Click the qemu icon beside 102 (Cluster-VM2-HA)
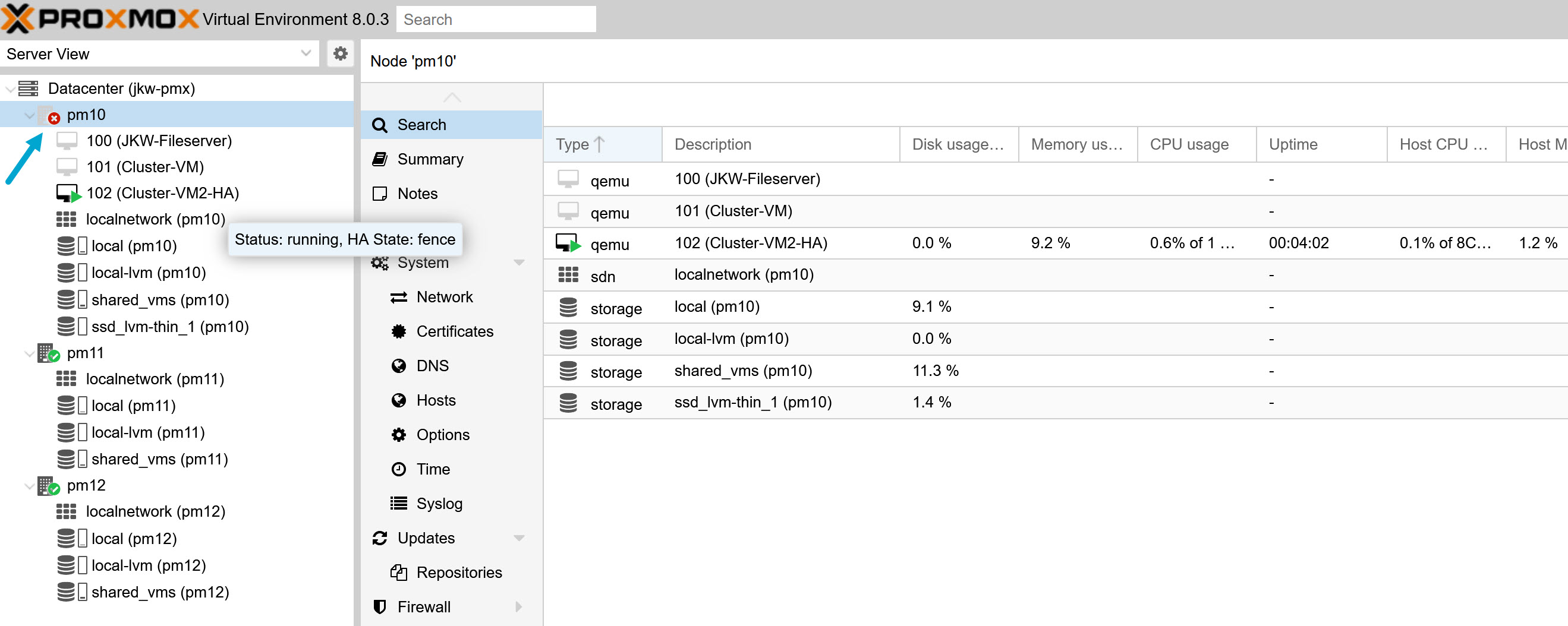The image size is (1568, 626). click(x=567, y=243)
